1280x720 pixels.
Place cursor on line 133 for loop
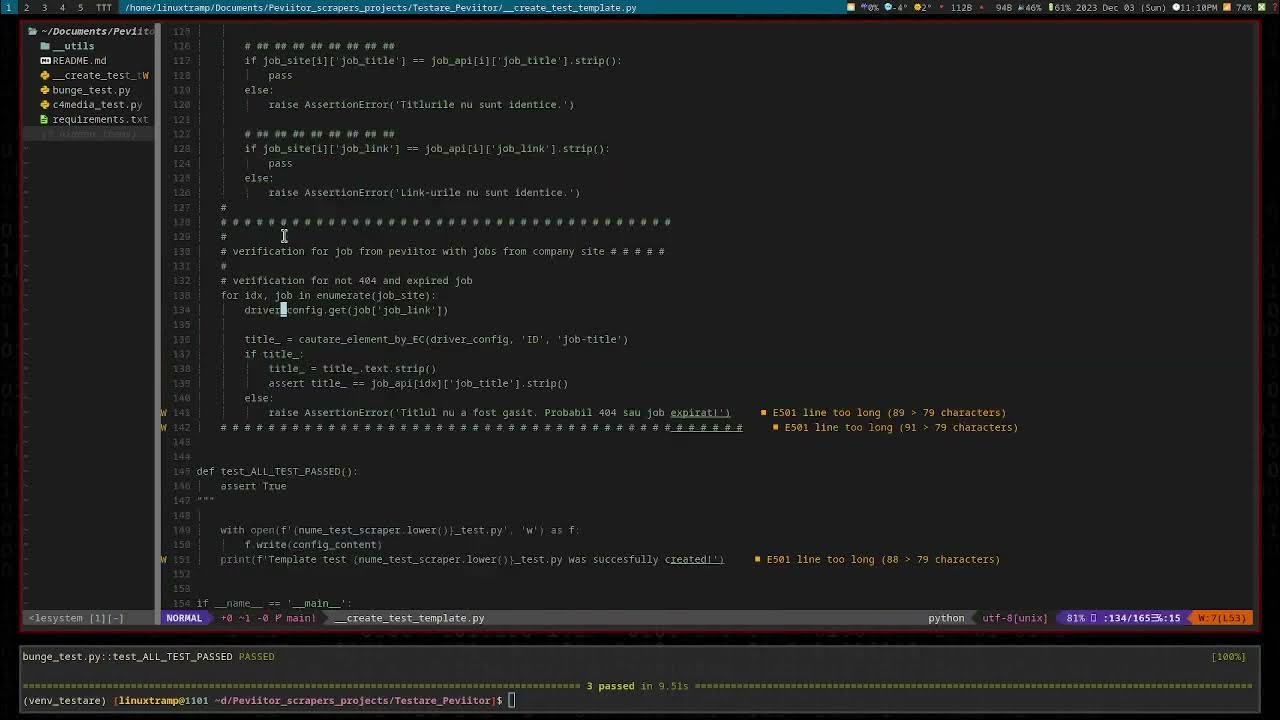tap(328, 295)
